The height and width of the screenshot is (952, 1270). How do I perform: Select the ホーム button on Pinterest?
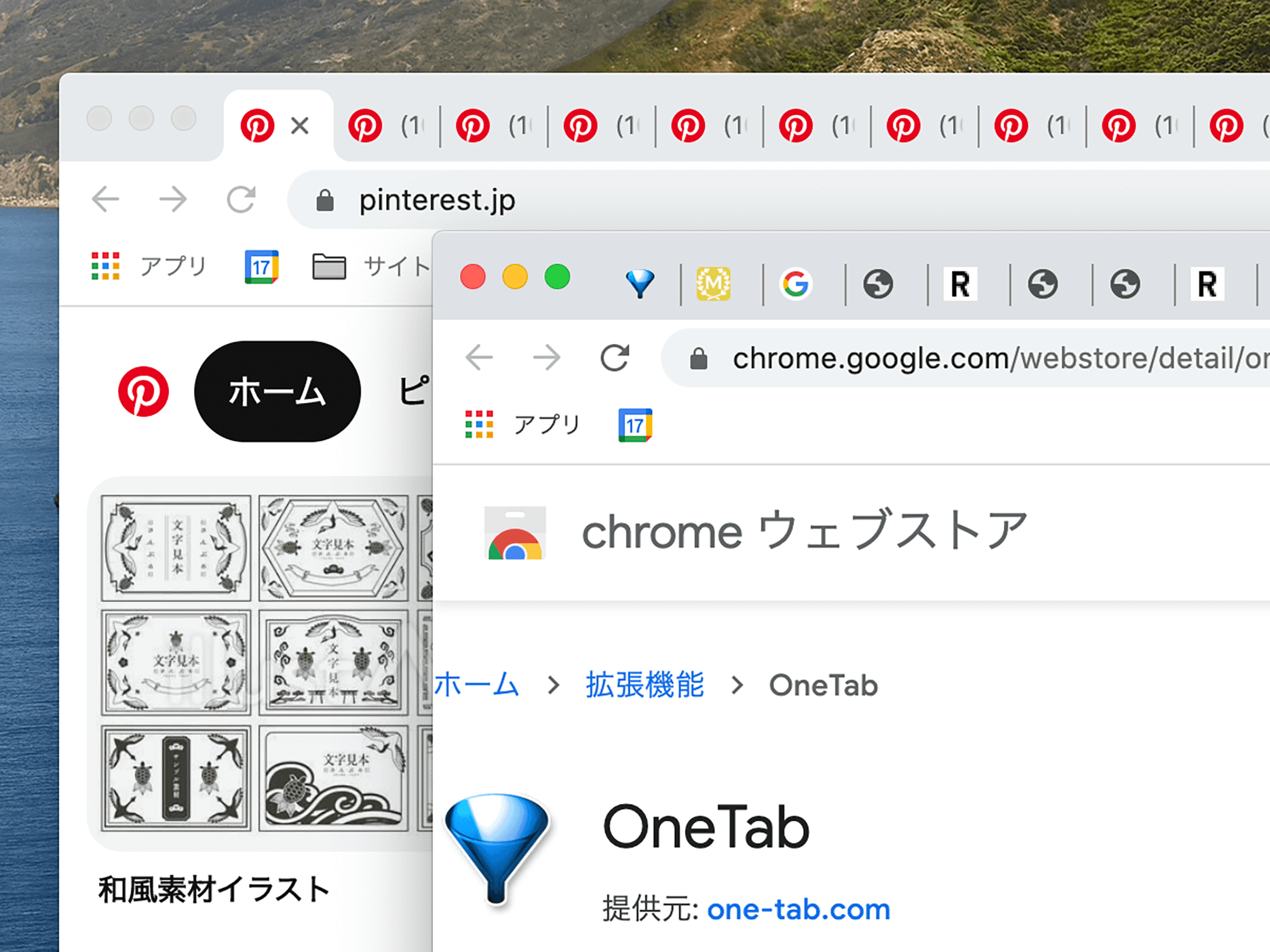tap(277, 391)
